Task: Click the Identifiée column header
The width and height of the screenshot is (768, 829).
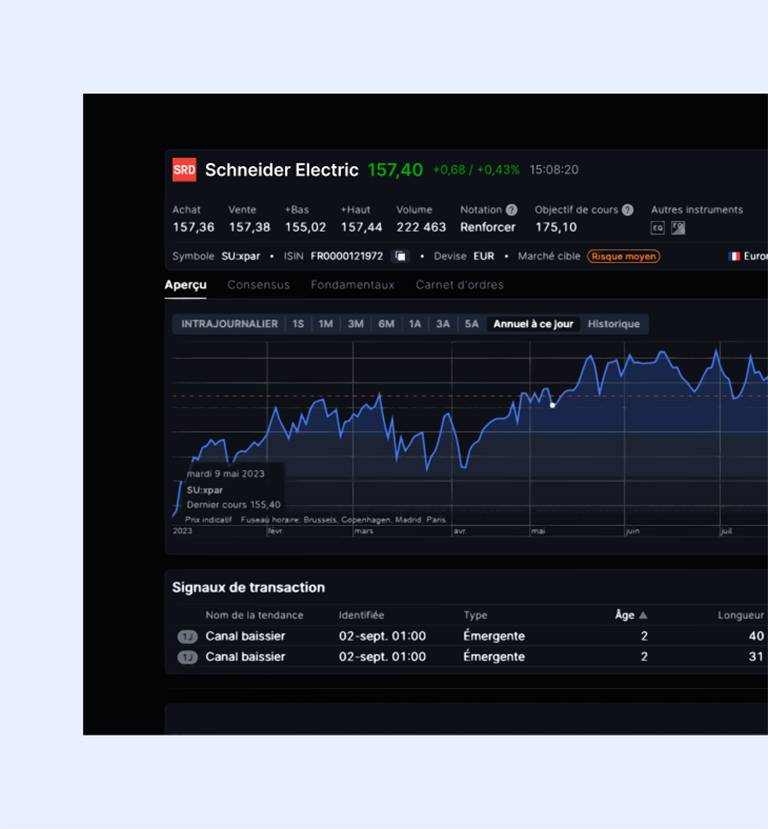Action: [362, 615]
